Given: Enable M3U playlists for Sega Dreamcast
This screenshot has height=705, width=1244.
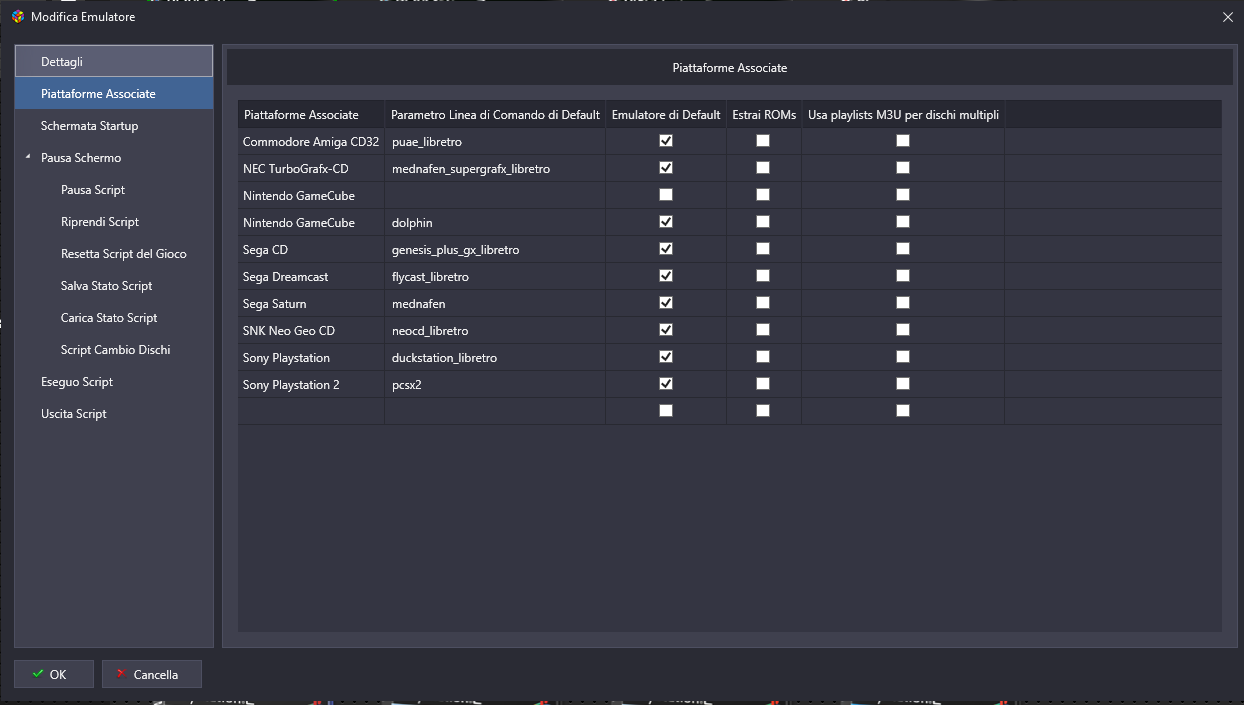Looking at the screenshot, I should (x=903, y=276).
